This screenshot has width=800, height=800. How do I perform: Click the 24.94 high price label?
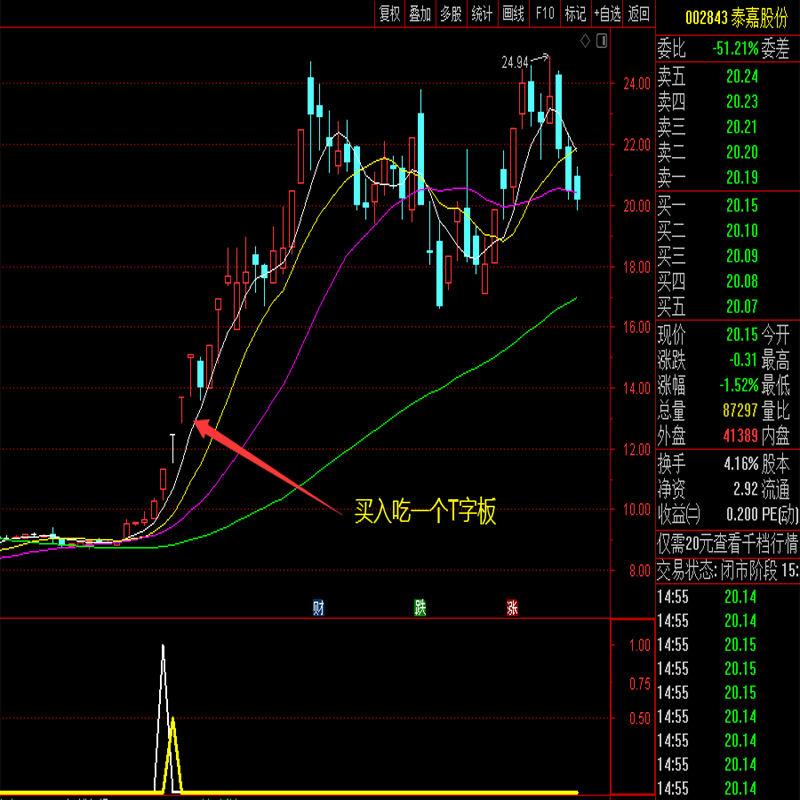click(x=514, y=62)
